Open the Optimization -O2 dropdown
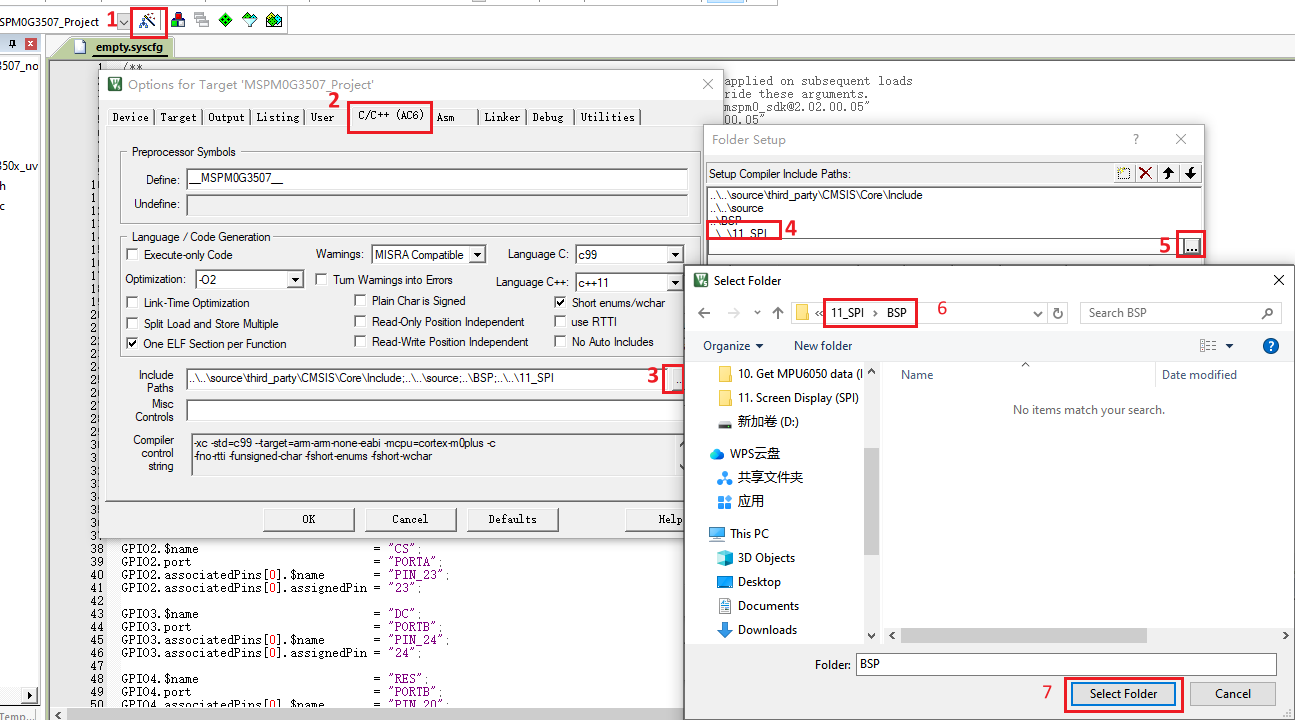The height and width of the screenshot is (720, 1295). (x=295, y=280)
